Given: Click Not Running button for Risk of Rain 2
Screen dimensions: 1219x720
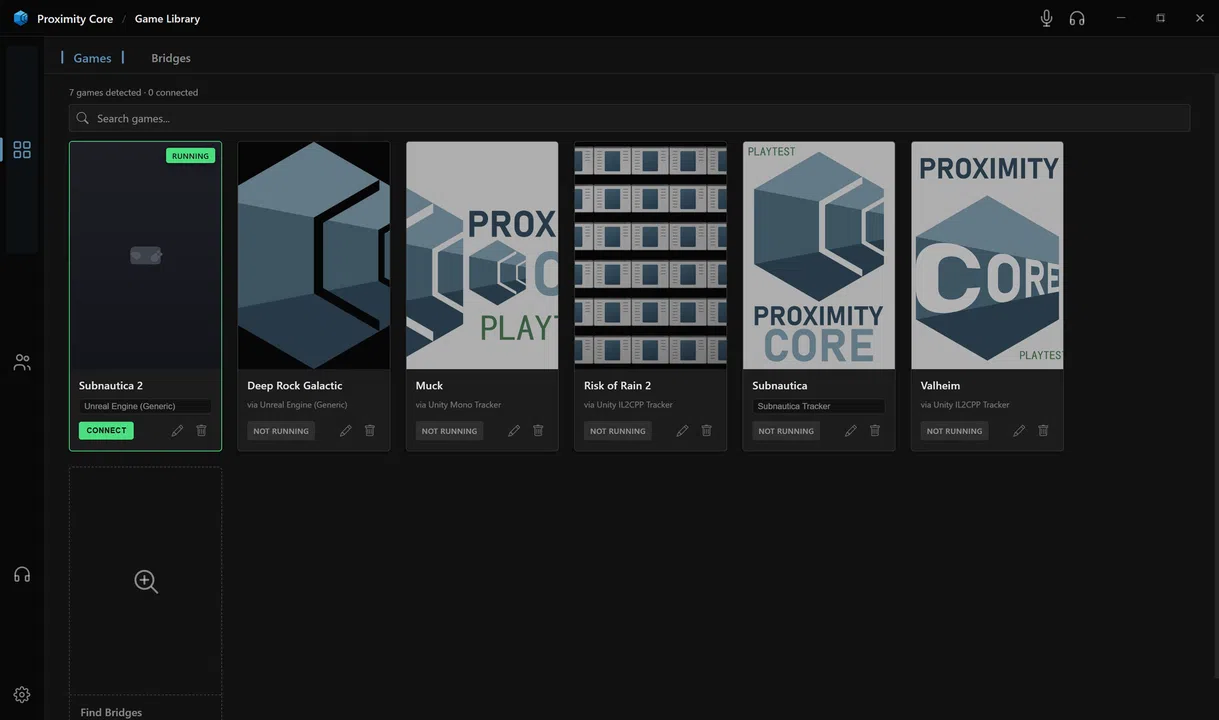Looking at the screenshot, I should click(x=617, y=431).
